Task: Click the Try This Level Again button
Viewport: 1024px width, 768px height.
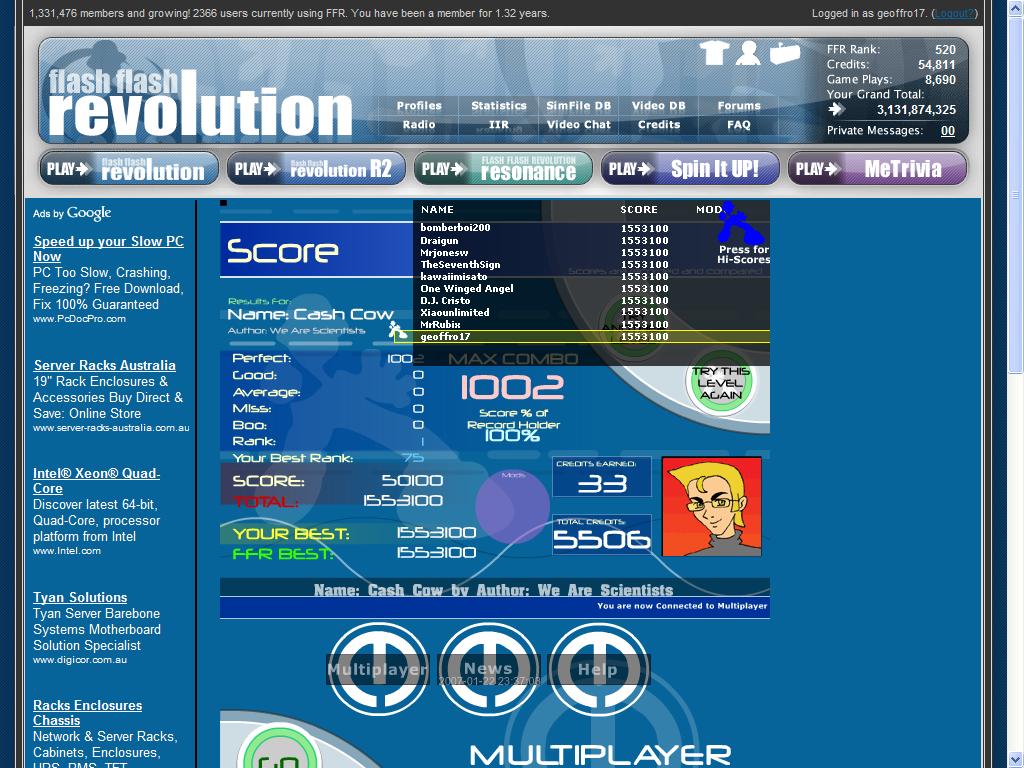Action: 720,383
